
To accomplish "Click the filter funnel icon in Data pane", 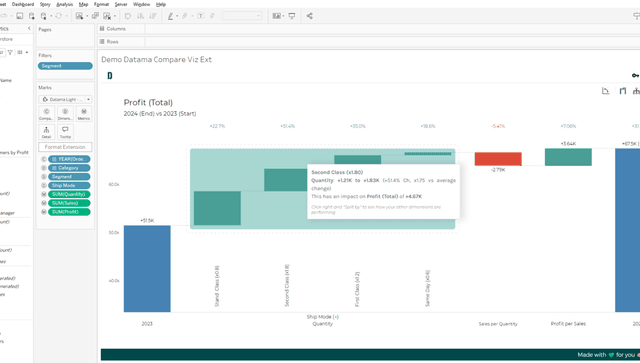I will [x=10, y=52].
